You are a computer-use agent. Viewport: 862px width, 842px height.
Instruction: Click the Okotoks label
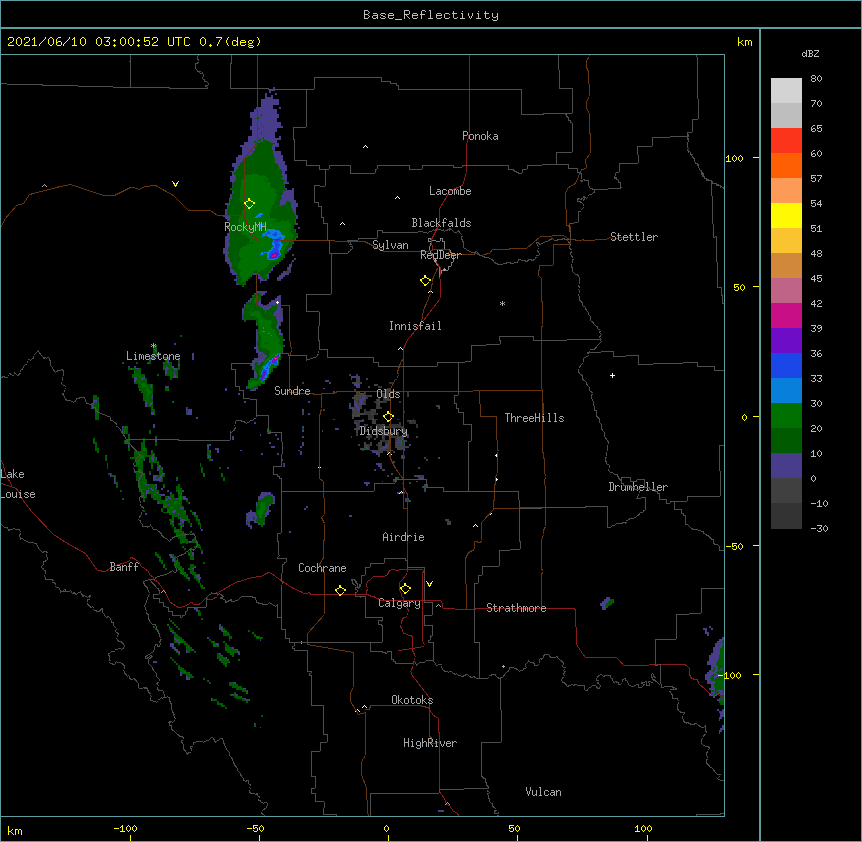point(412,700)
